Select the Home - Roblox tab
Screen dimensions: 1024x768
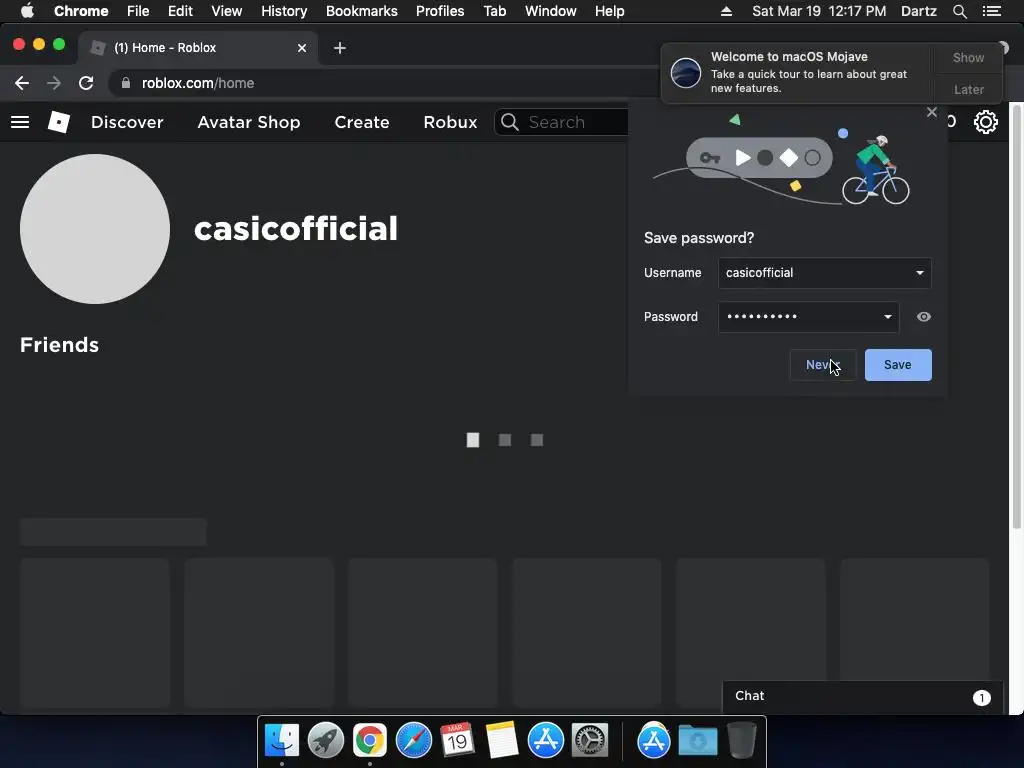coord(198,48)
